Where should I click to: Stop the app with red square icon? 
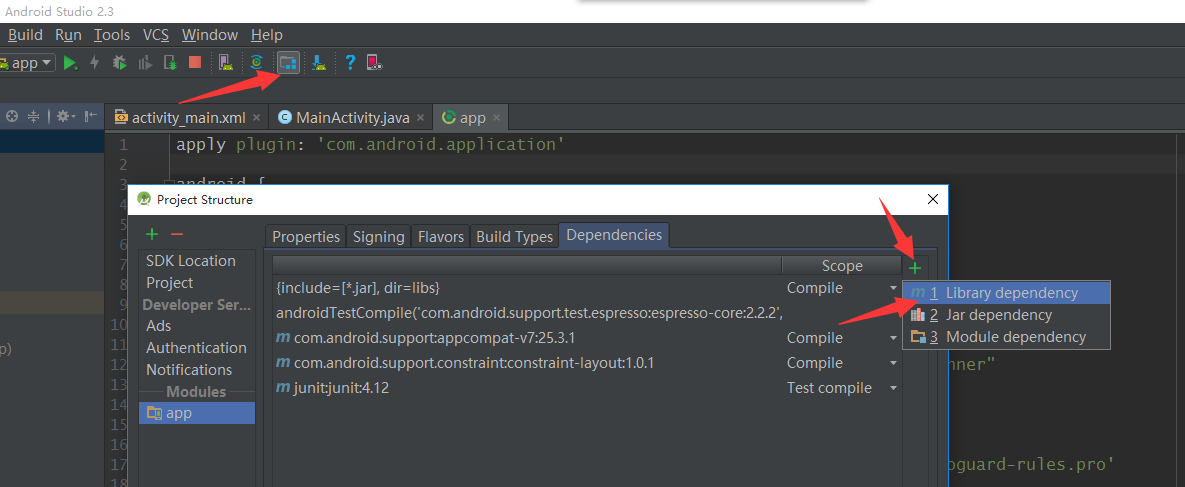pyautogui.click(x=195, y=62)
